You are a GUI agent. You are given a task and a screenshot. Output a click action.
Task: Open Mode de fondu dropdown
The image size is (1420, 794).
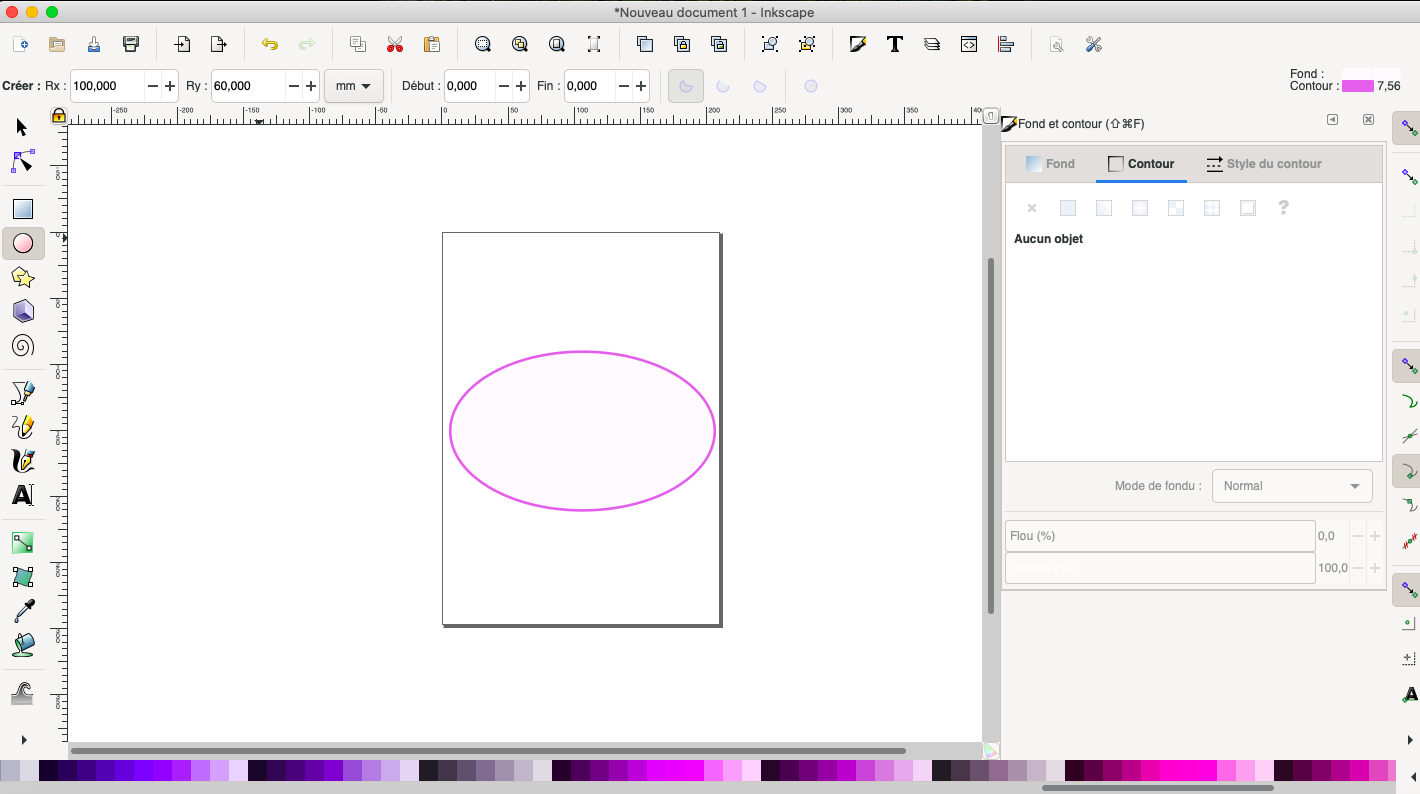click(1292, 486)
